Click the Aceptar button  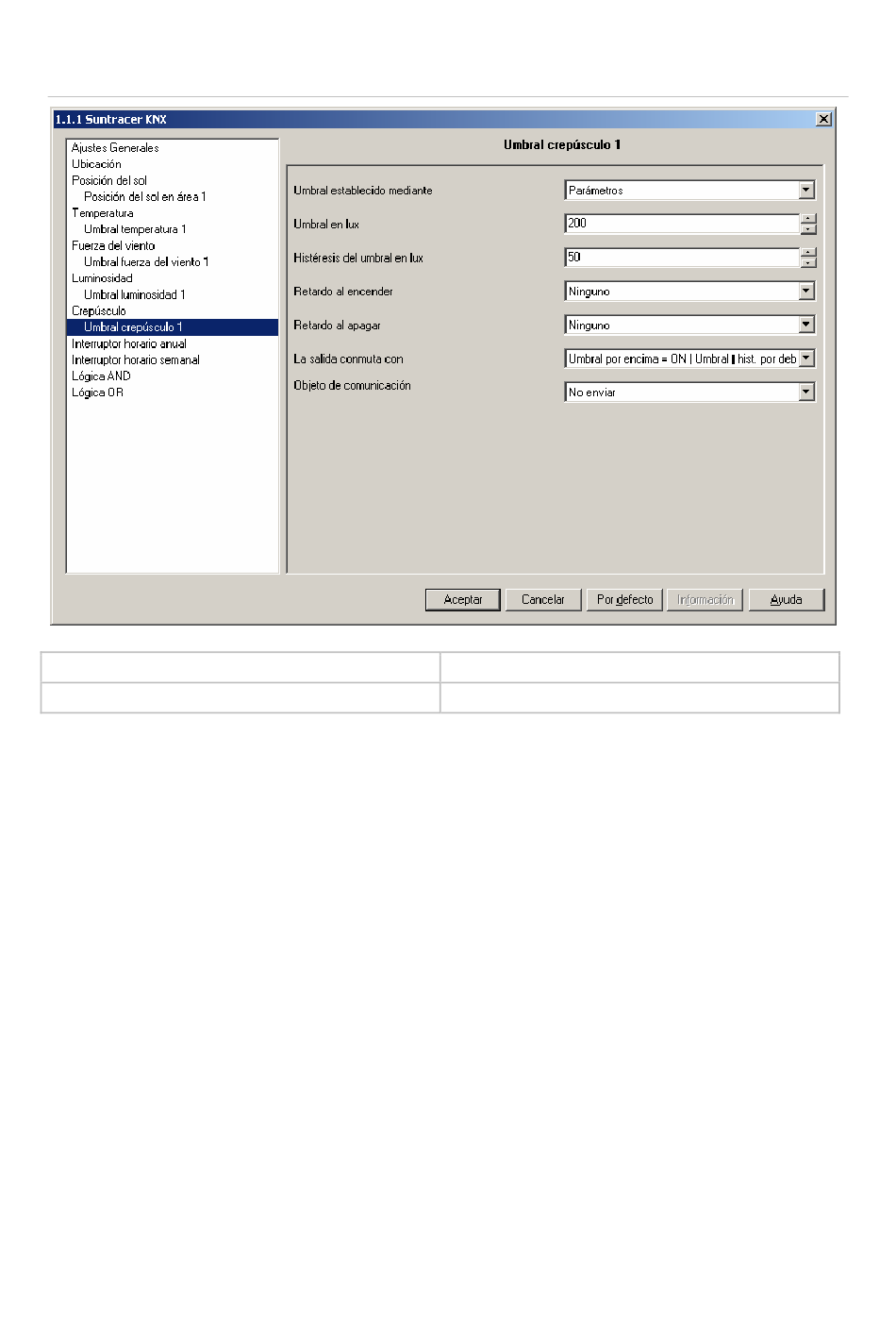point(463,600)
